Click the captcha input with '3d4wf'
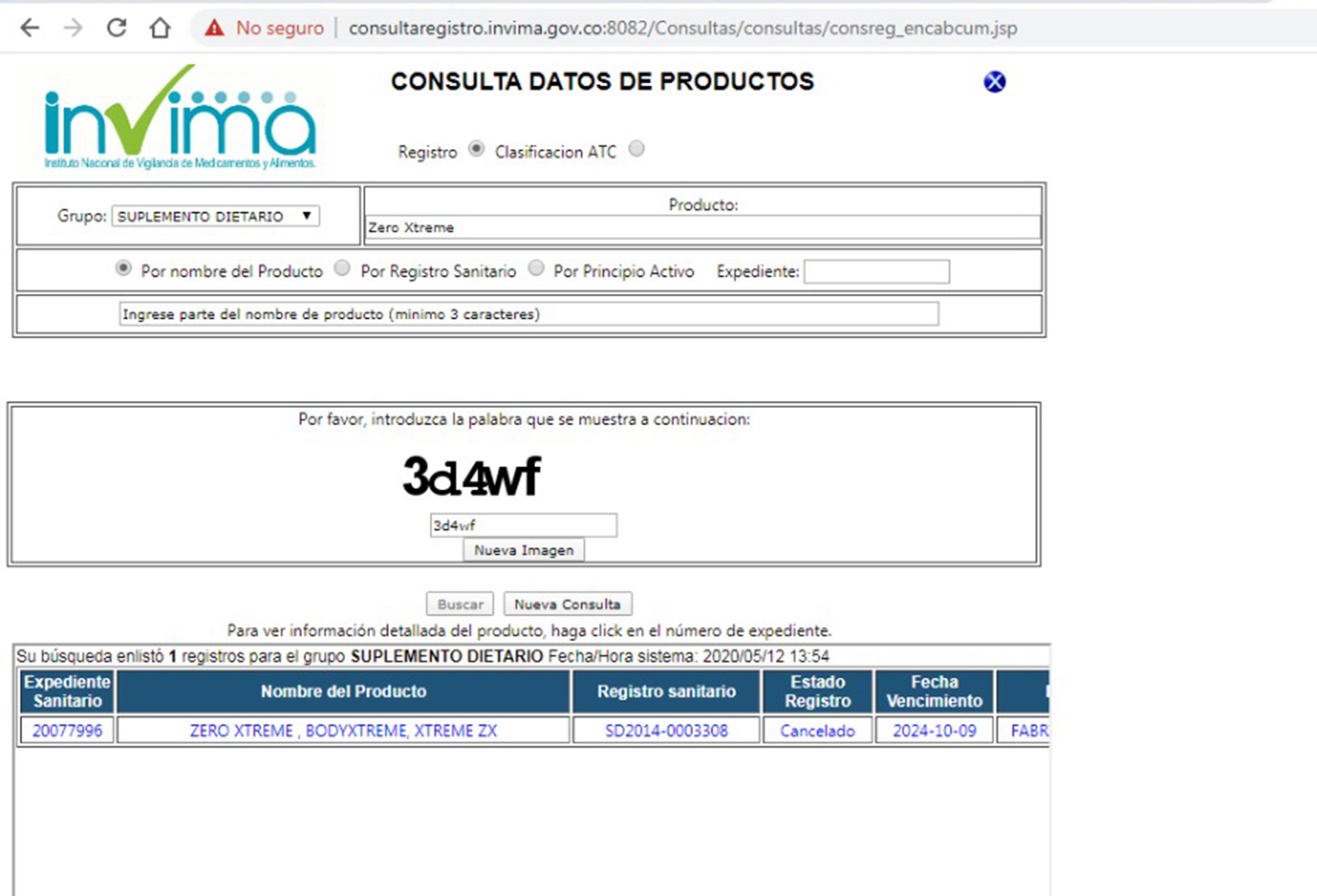 [x=523, y=526]
